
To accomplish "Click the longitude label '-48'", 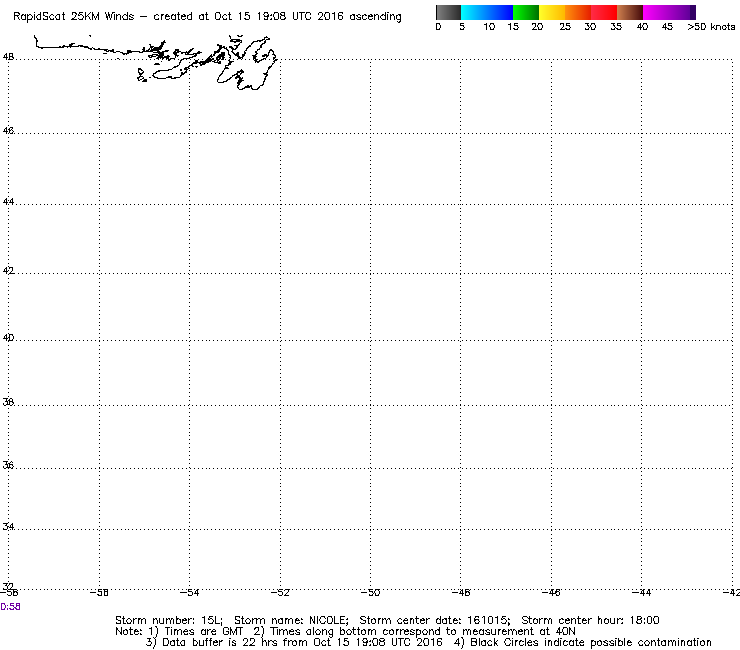I will point(461,593).
